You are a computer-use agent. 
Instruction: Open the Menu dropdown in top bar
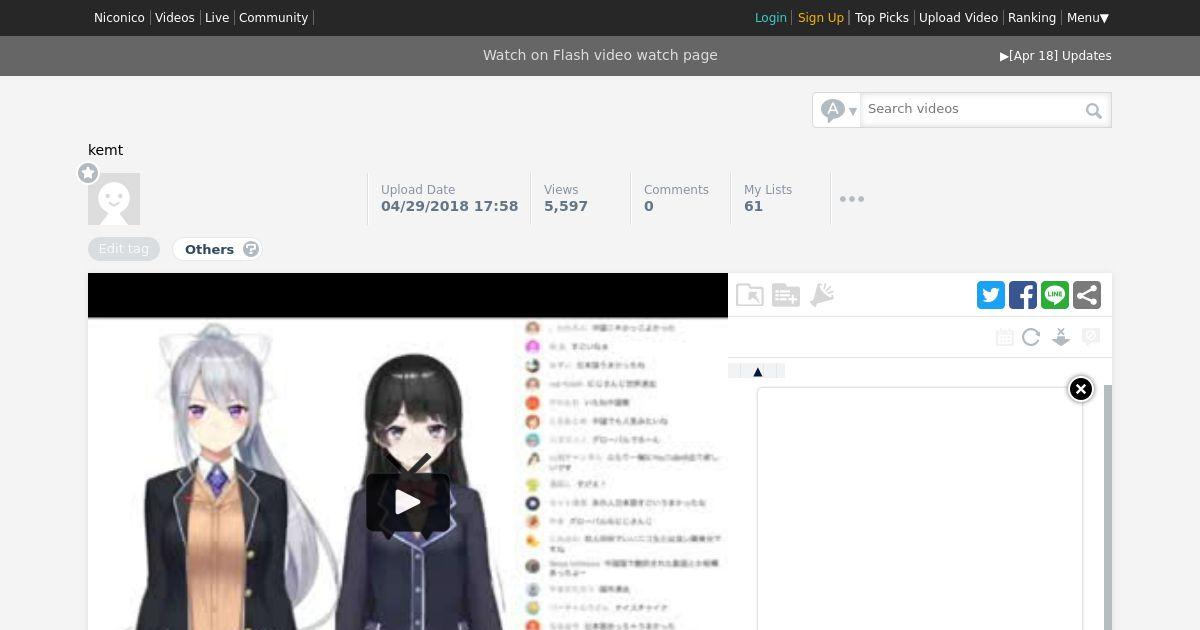1088,18
